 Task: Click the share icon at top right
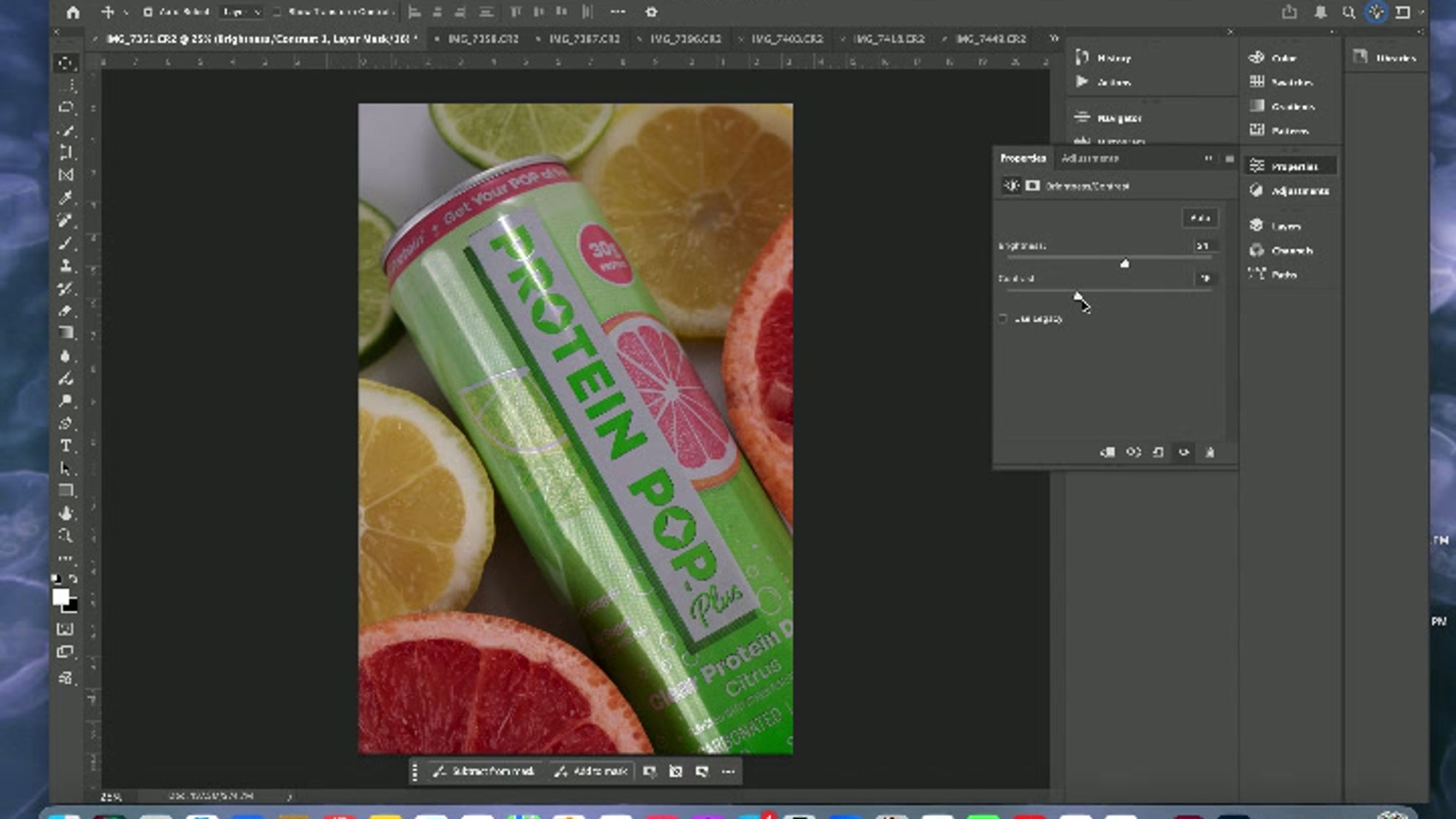point(1289,12)
